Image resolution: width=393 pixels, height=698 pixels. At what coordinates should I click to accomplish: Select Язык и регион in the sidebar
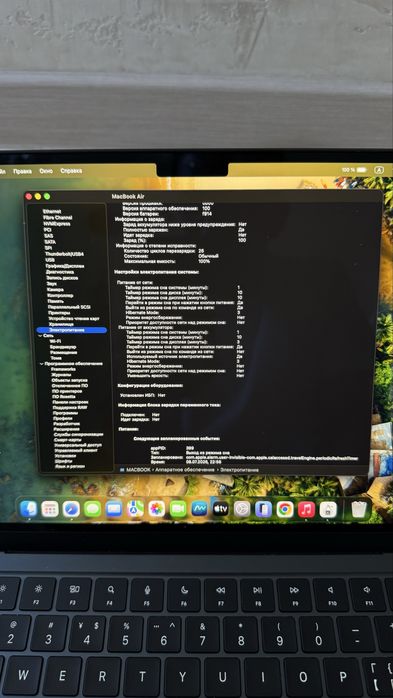pos(69,466)
